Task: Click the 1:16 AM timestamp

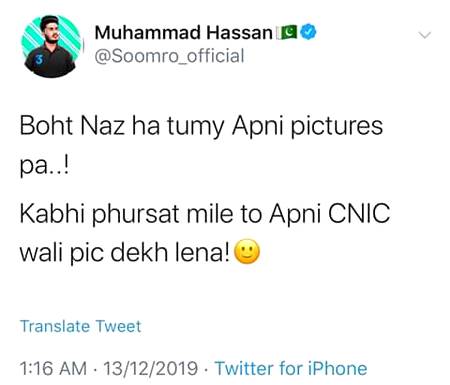Action: (x=53, y=369)
